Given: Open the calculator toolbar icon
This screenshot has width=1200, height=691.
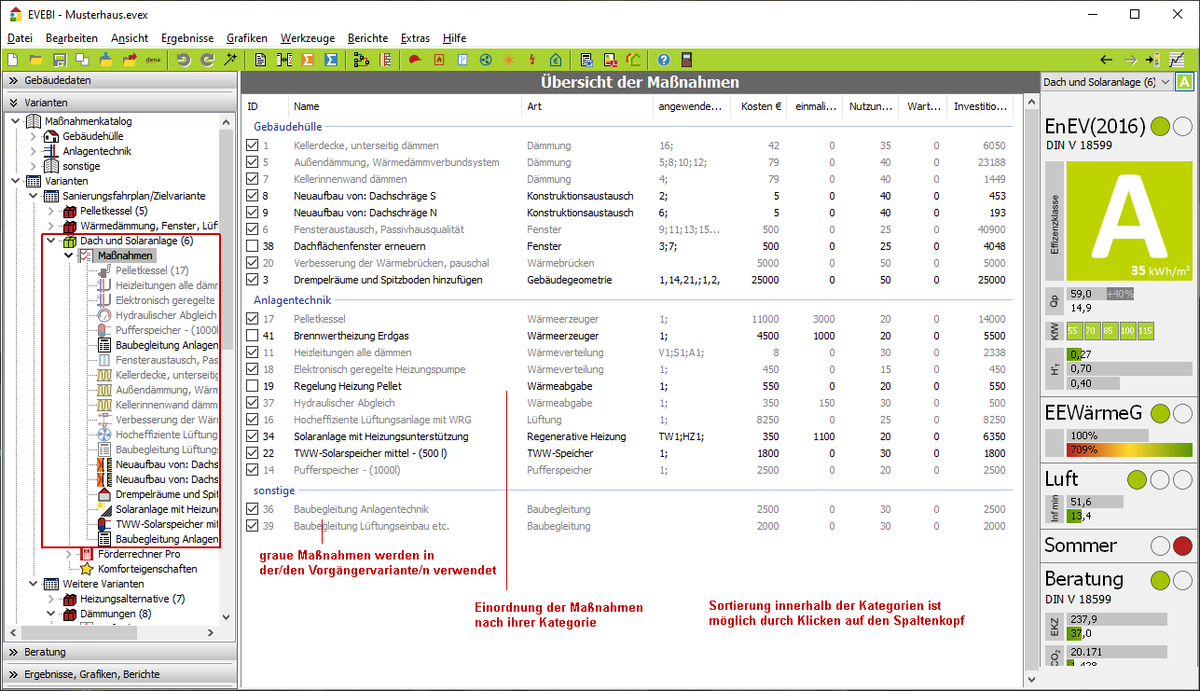Looking at the screenshot, I should [687, 60].
